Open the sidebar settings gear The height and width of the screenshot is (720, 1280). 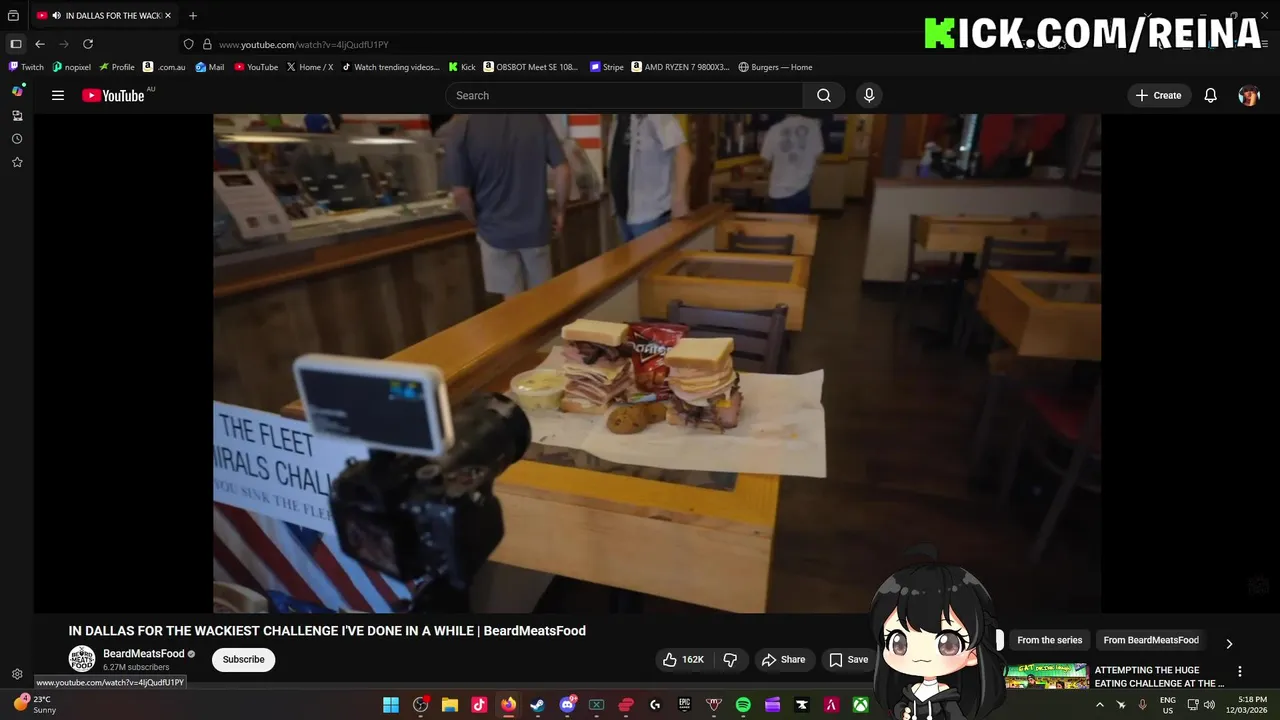click(x=17, y=674)
